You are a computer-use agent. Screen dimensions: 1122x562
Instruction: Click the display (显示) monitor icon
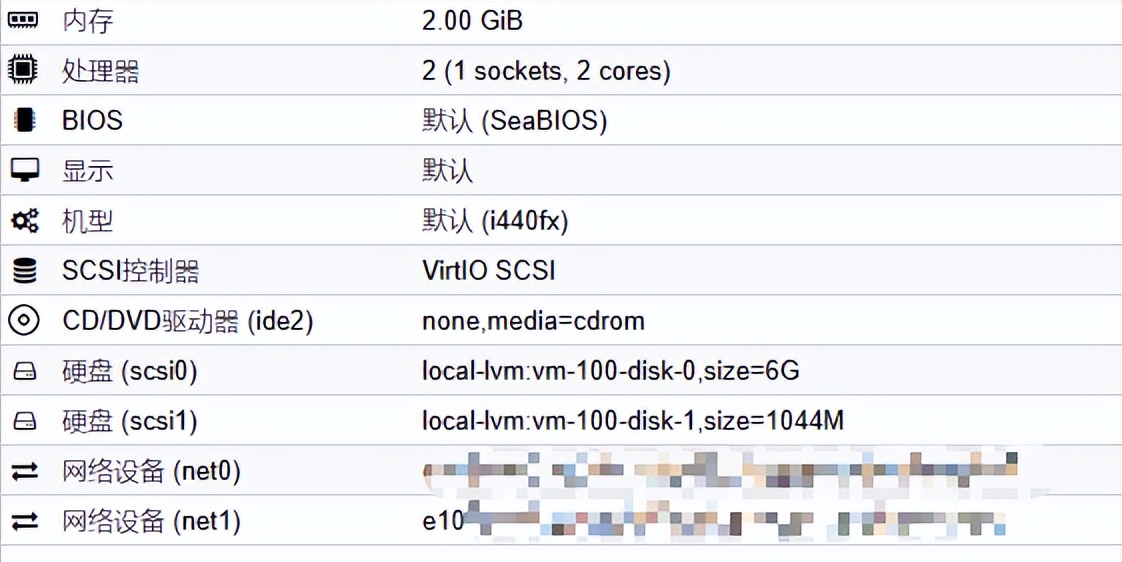(24, 170)
